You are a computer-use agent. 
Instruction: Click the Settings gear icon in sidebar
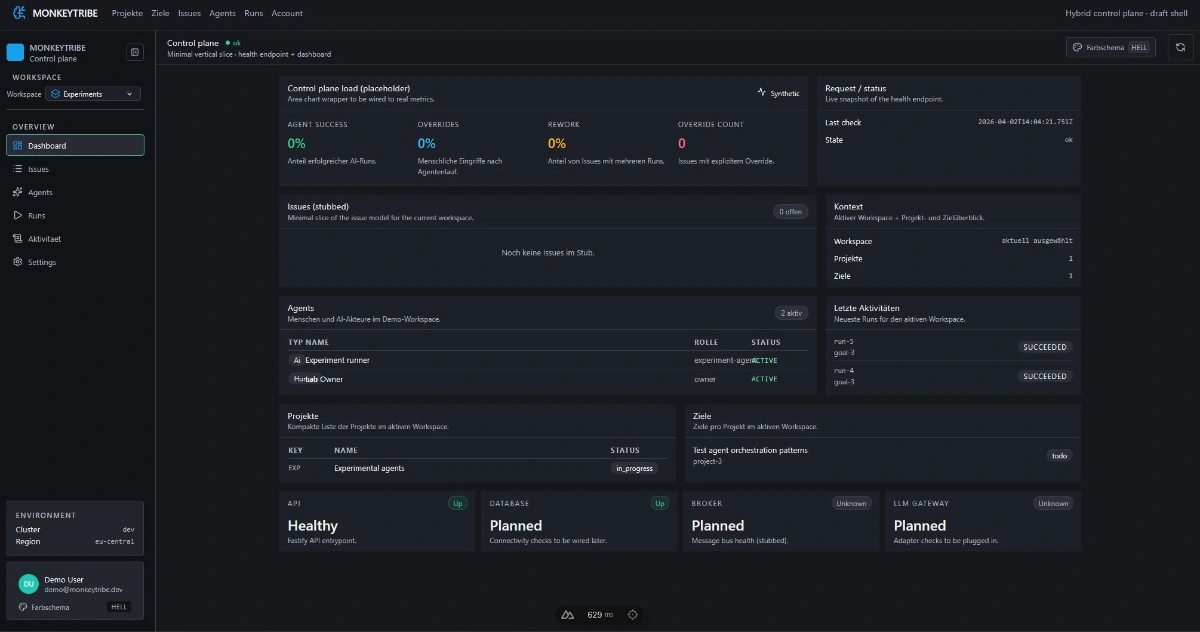18,262
